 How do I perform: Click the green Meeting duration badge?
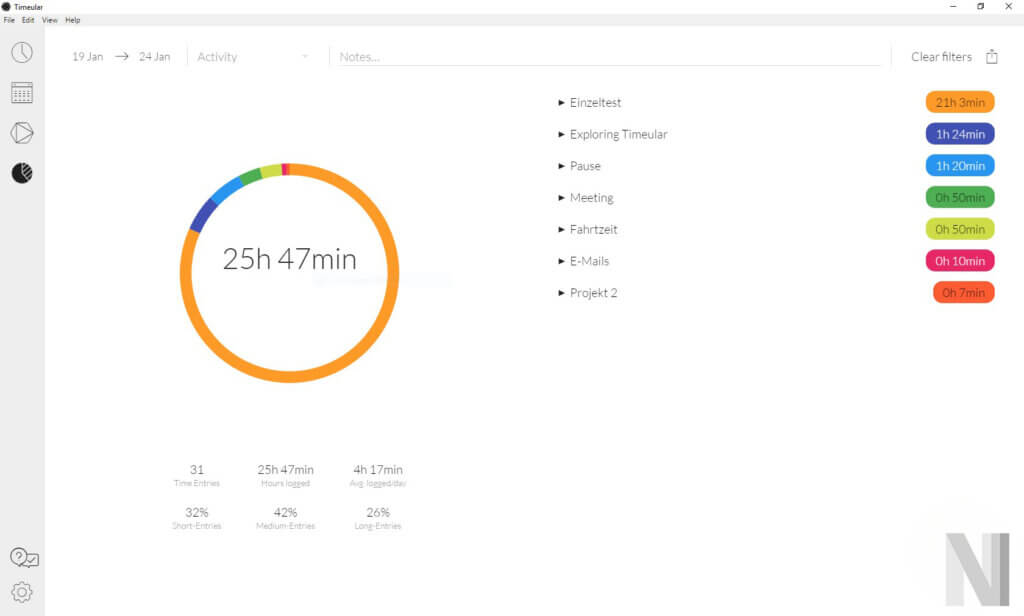click(959, 197)
